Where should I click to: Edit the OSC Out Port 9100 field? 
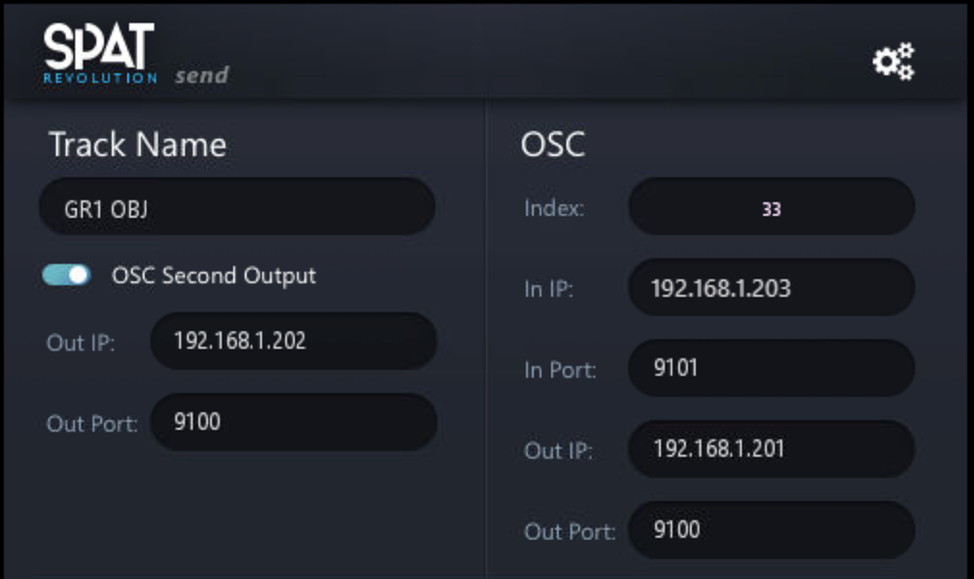770,531
